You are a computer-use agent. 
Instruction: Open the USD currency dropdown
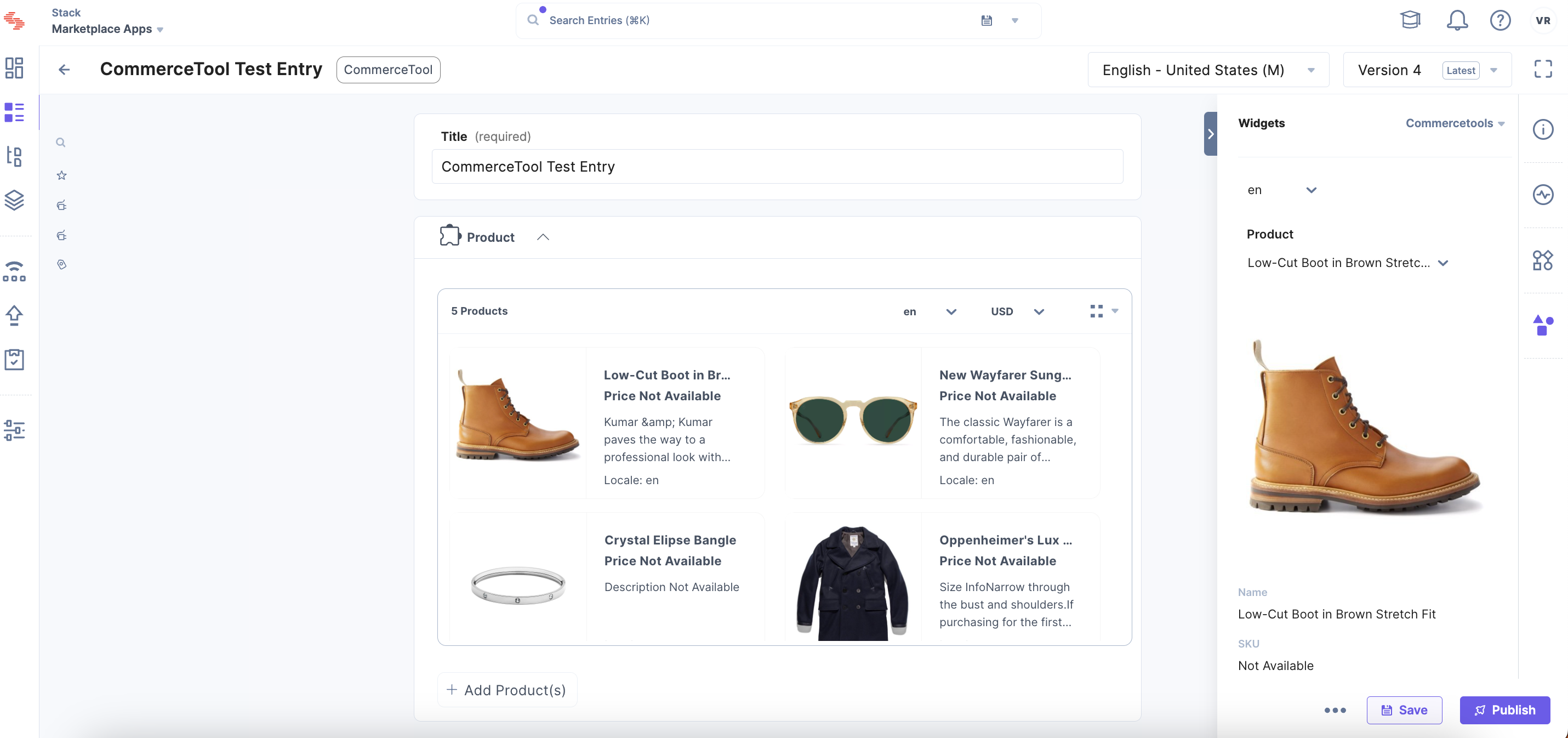pyautogui.click(x=1017, y=312)
